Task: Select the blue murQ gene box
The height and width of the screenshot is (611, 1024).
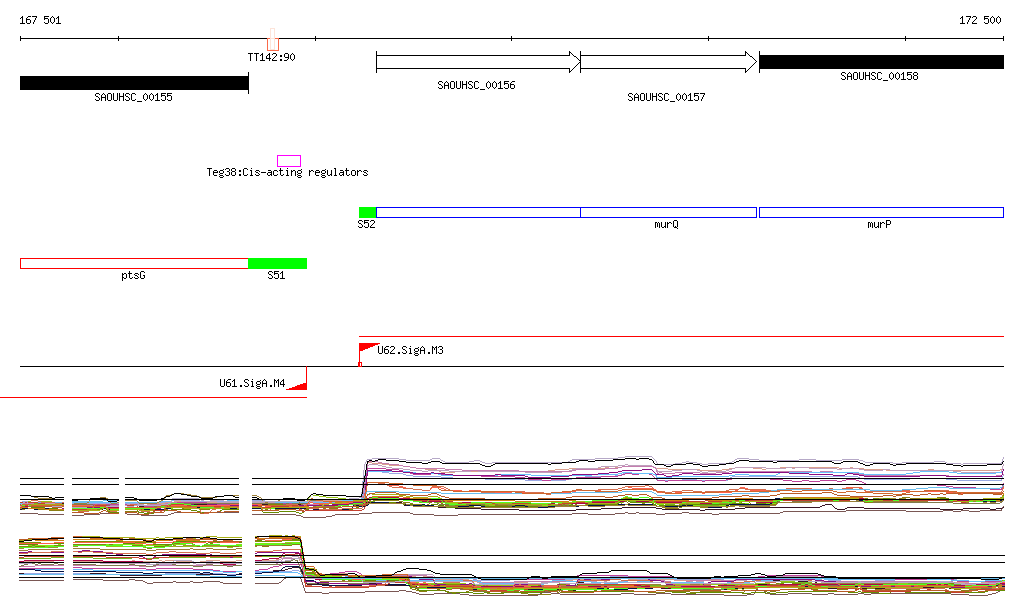Action: click(669, 212)
